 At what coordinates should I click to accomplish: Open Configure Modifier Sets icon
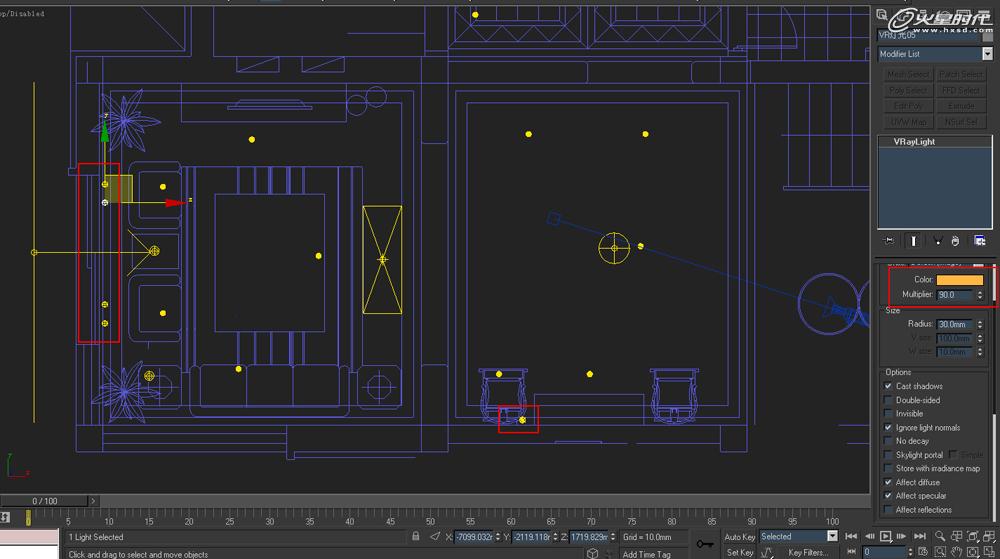[980, 240]
